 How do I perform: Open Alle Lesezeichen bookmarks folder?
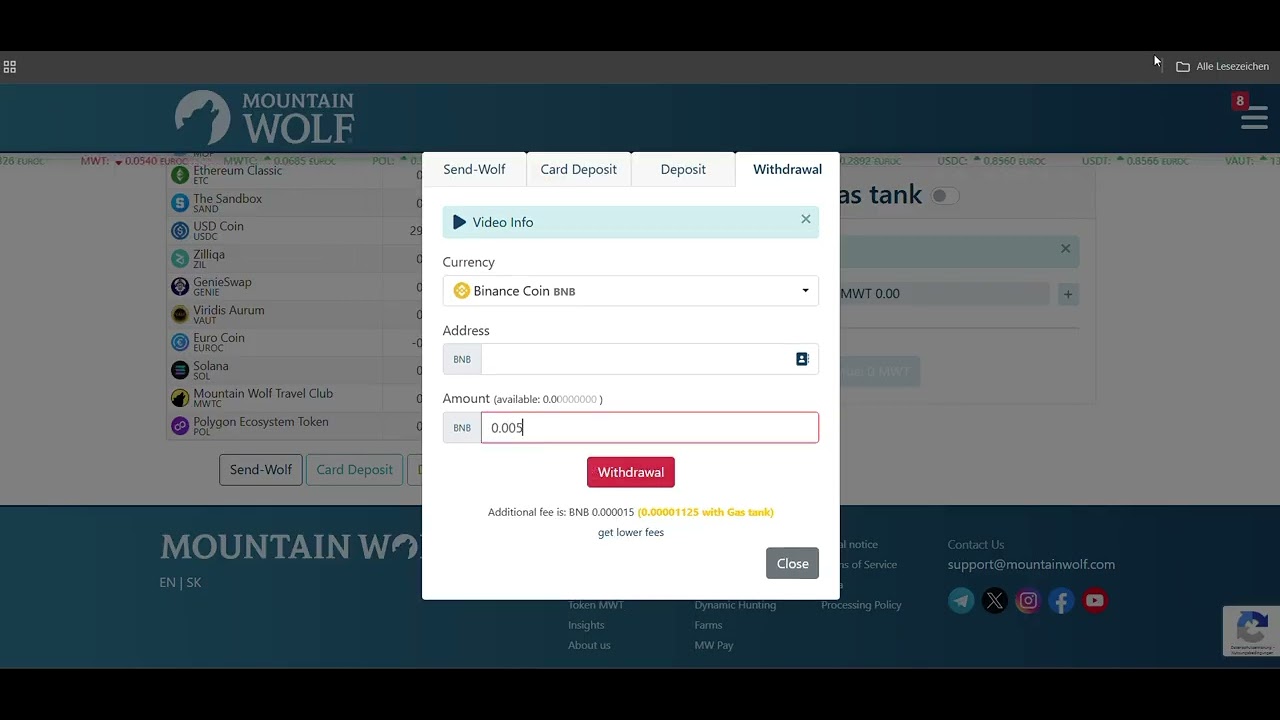pos(1222,66)
